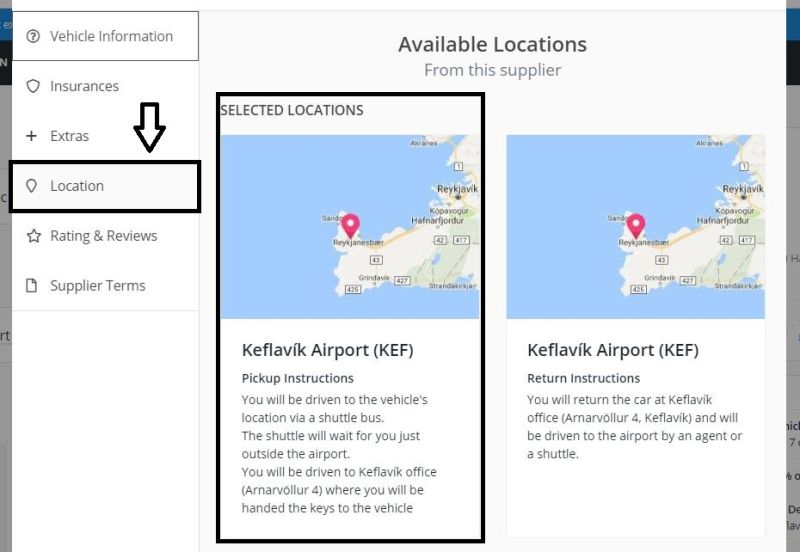
Task: Open the Location tab
Action: click(105, 186)
